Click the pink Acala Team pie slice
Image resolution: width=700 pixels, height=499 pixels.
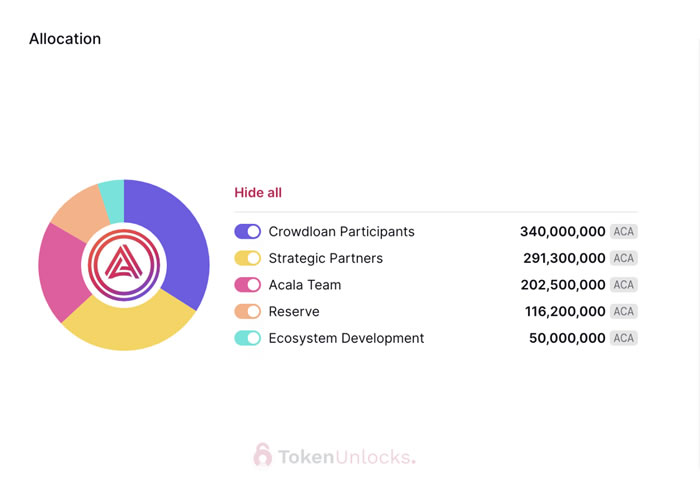60,270
